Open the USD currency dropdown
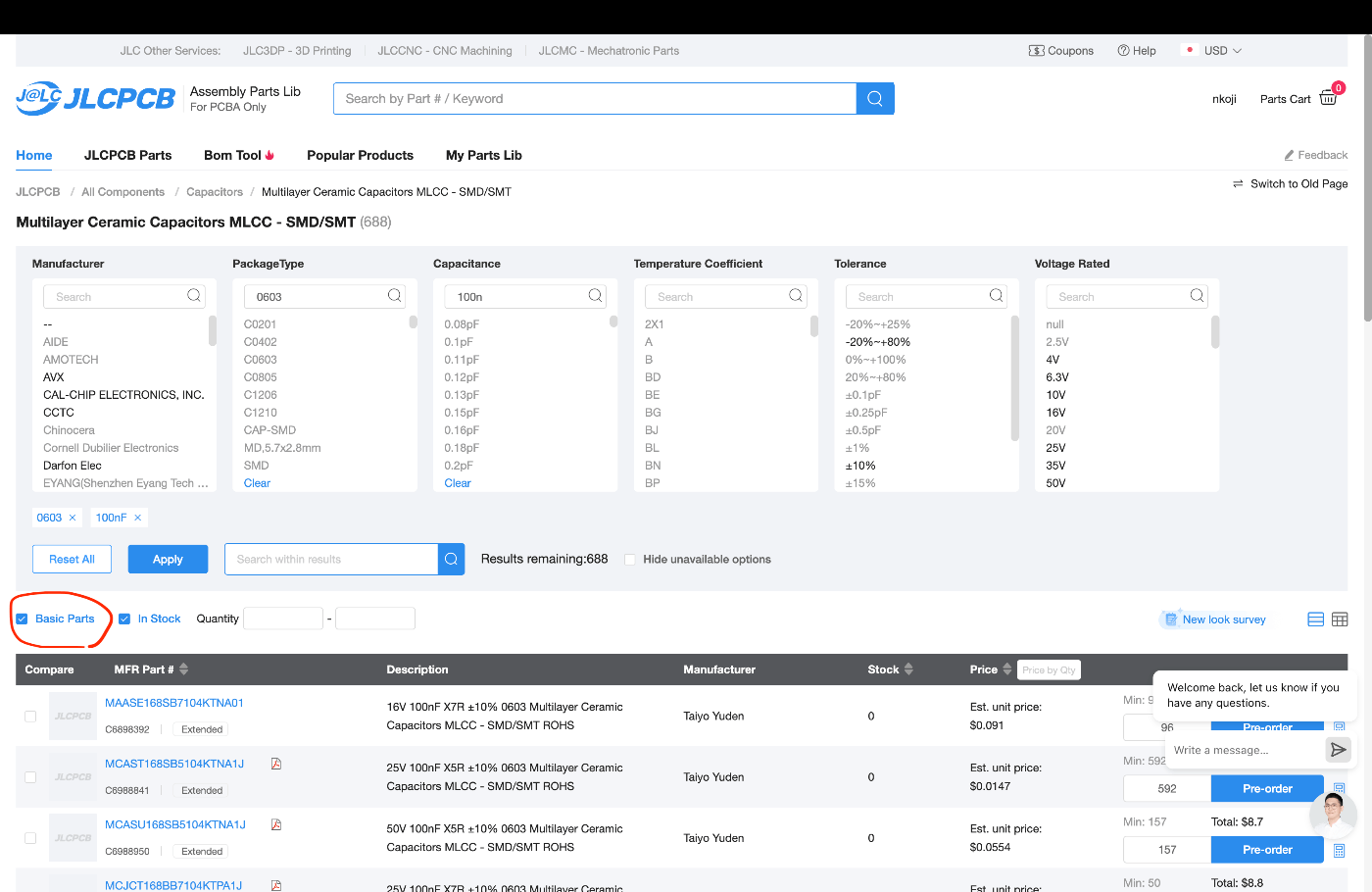Image resolution: width=1372 pixels, height=892 pixels. tap(1213, 51)
